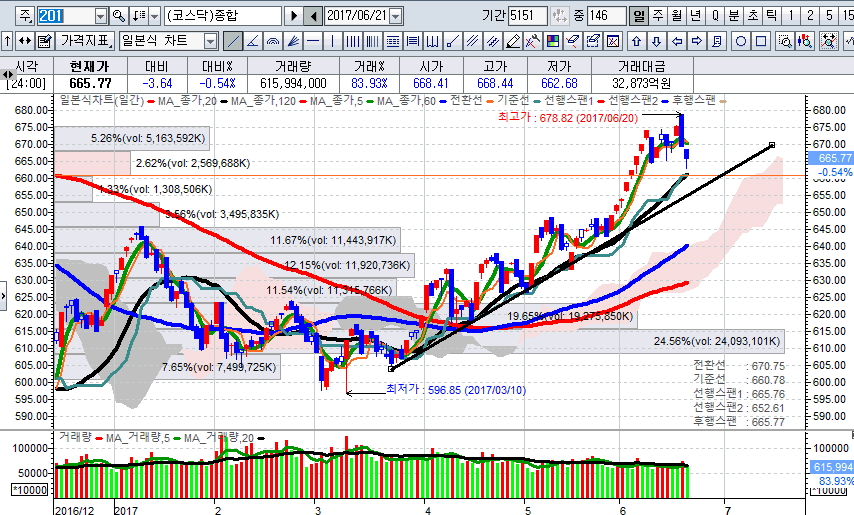Select the Fibonacci arc drawing tool

click(272, 41)
